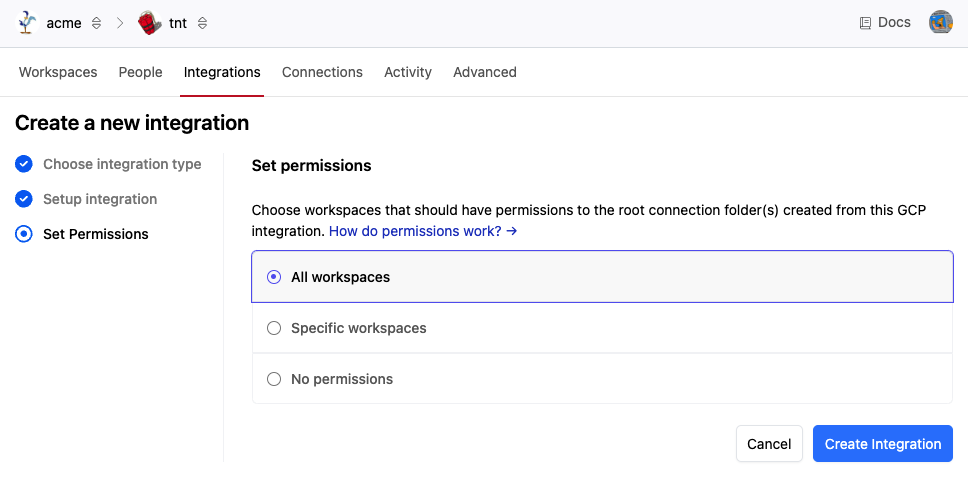The image size is (968, 489).
Task: Click the completed Choose integration type checkmark
Action: 24,164
